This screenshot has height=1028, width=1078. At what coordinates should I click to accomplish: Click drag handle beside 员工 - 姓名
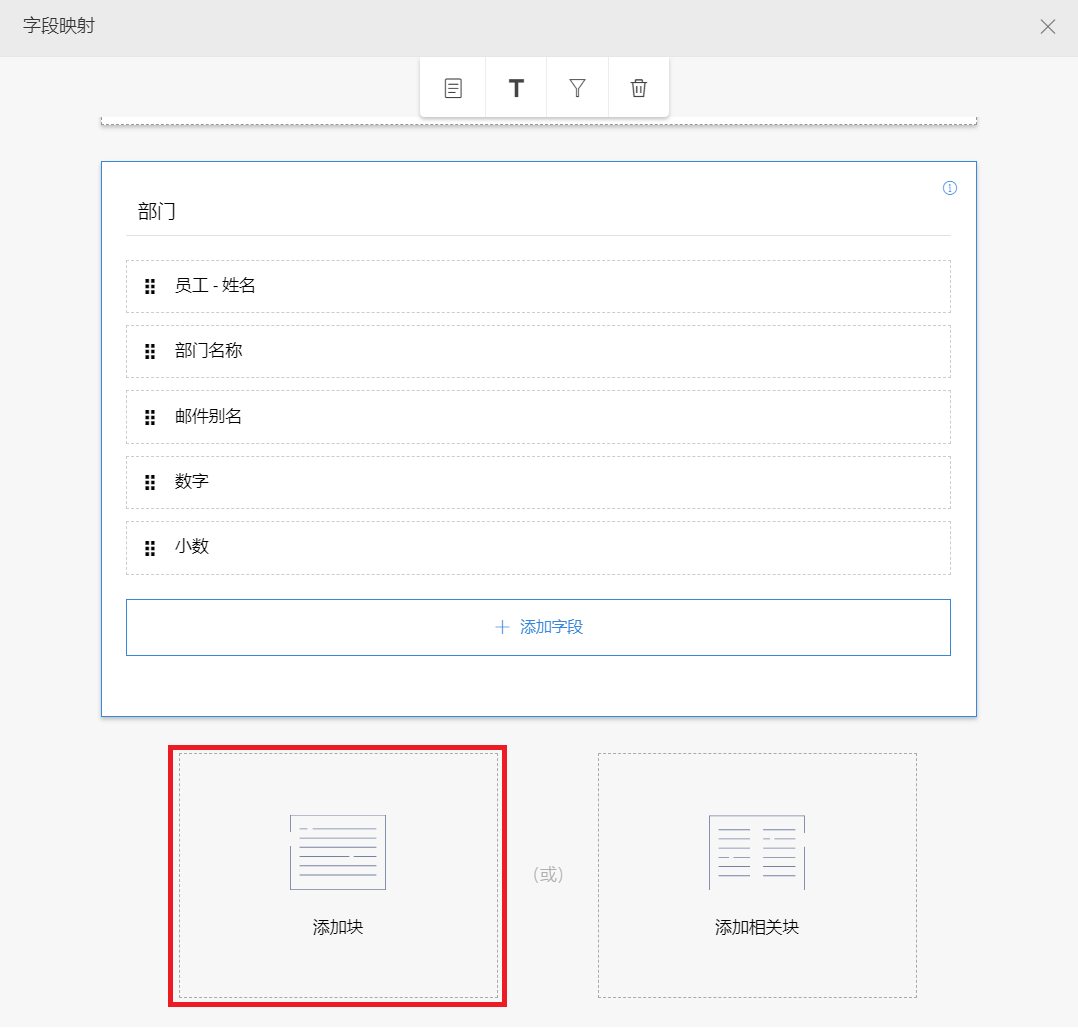pos(150,287)
